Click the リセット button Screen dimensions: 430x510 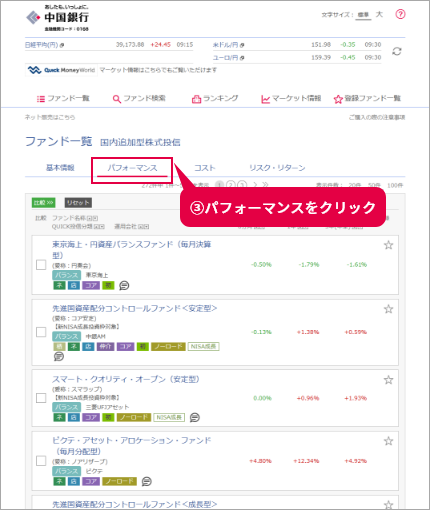tap(78, 203)
